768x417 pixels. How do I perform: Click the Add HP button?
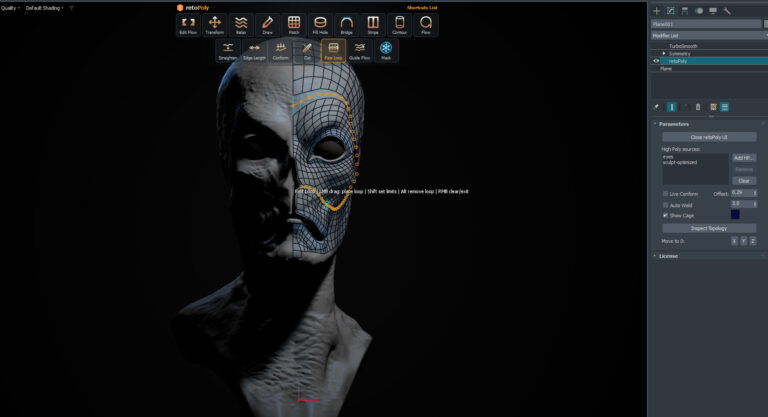pos(744,158)
